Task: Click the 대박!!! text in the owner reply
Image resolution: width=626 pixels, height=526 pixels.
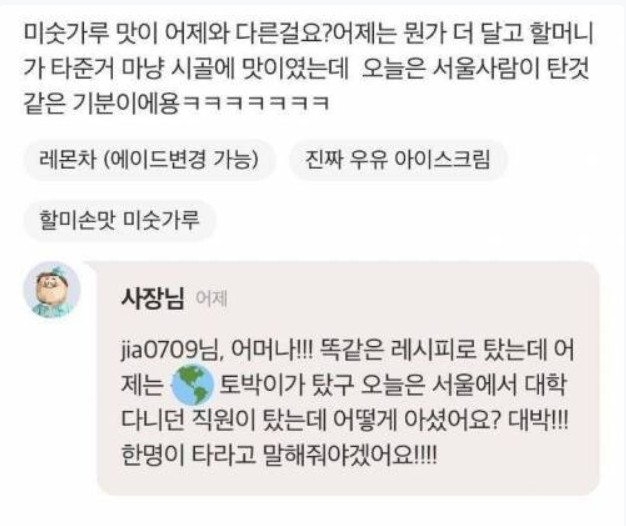Action: pyautogui.click(x=538, y=420)
